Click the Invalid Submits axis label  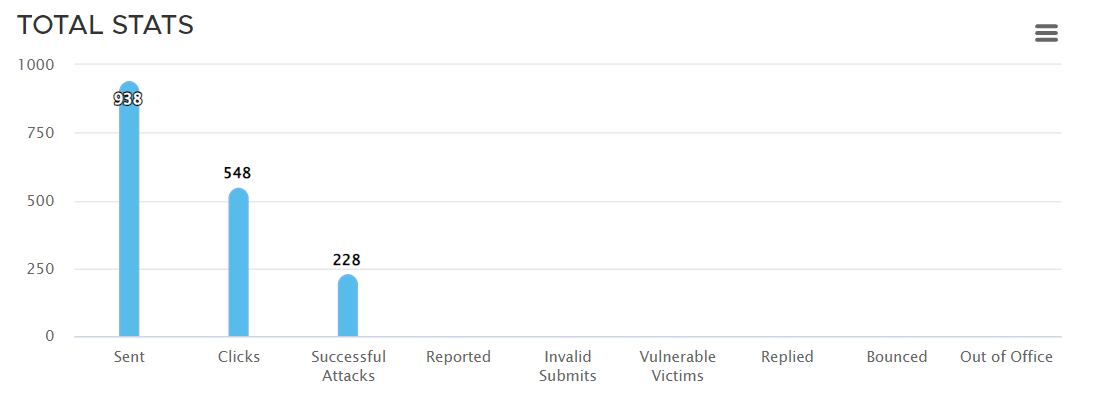click(x=567, y=366)
